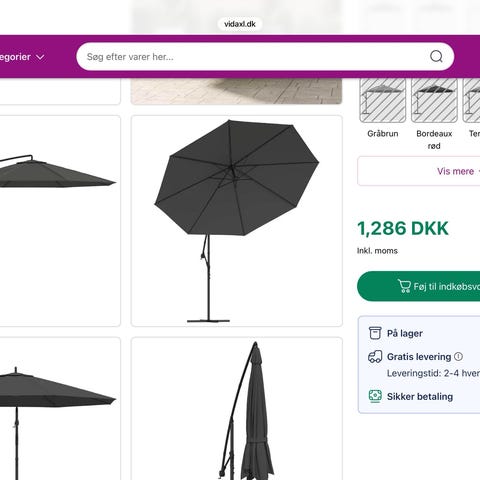480x480 pixels.
Task: Choose the partially visible third color swatch
Action: click(x=471, y=100)
